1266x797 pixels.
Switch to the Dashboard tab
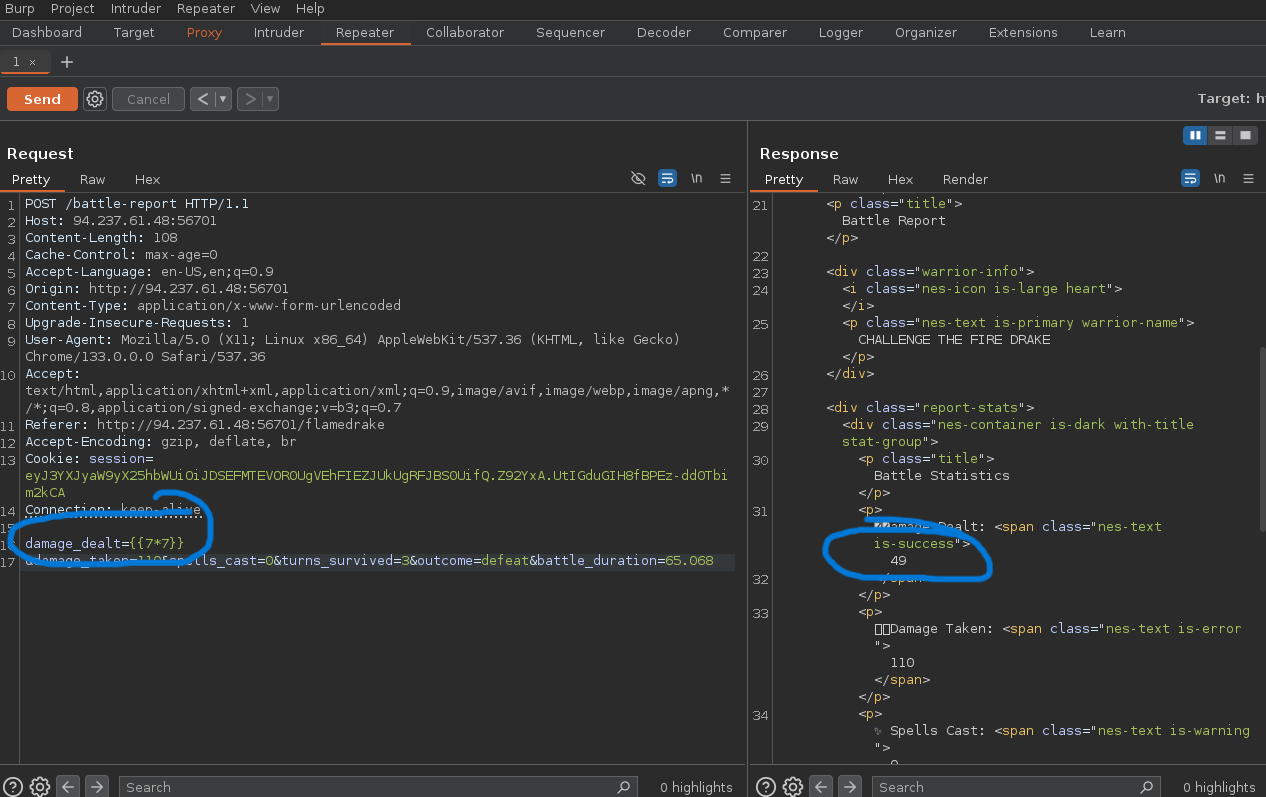coord(47,32)
